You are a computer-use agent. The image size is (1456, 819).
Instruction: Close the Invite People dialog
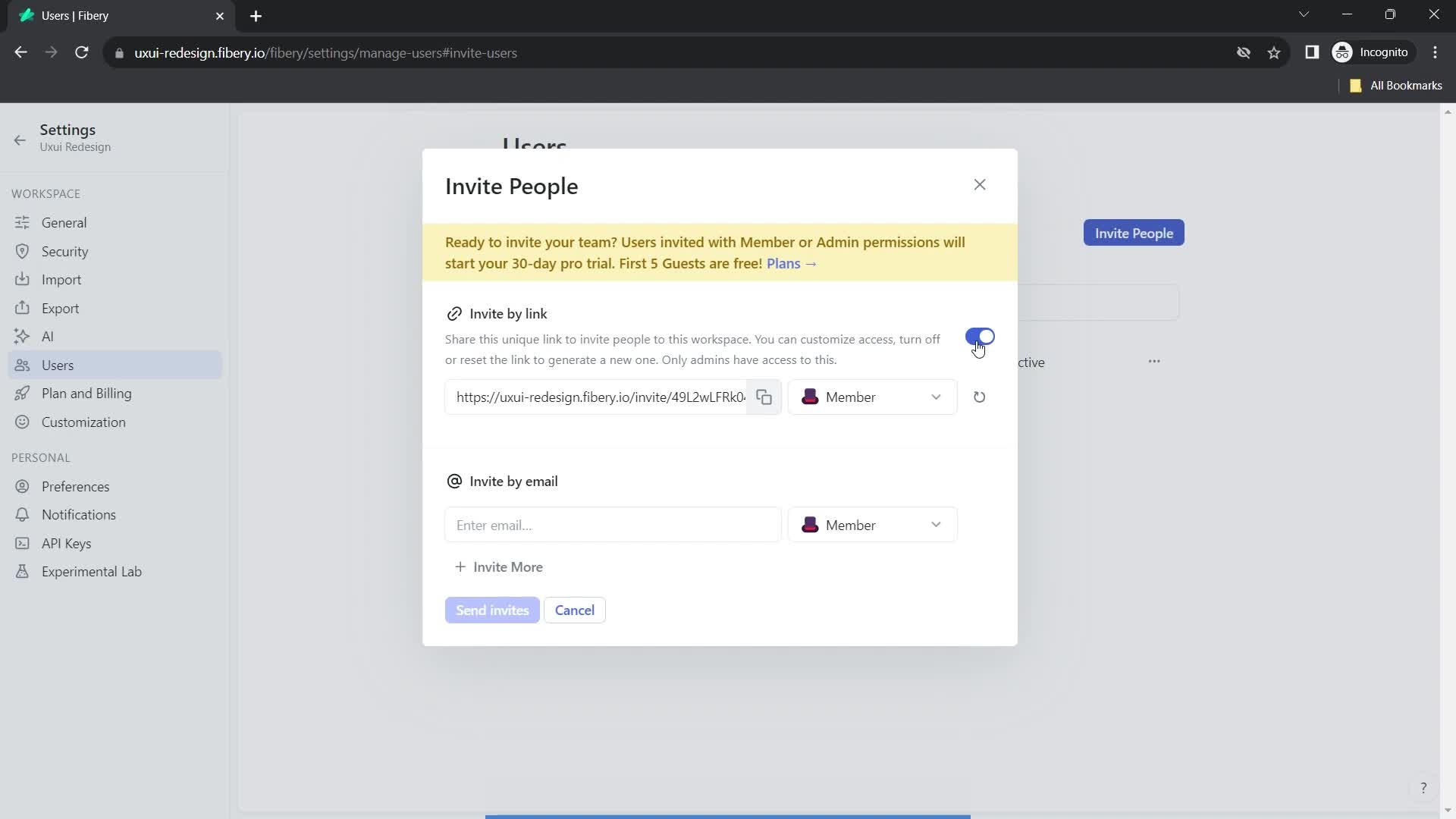980,185
